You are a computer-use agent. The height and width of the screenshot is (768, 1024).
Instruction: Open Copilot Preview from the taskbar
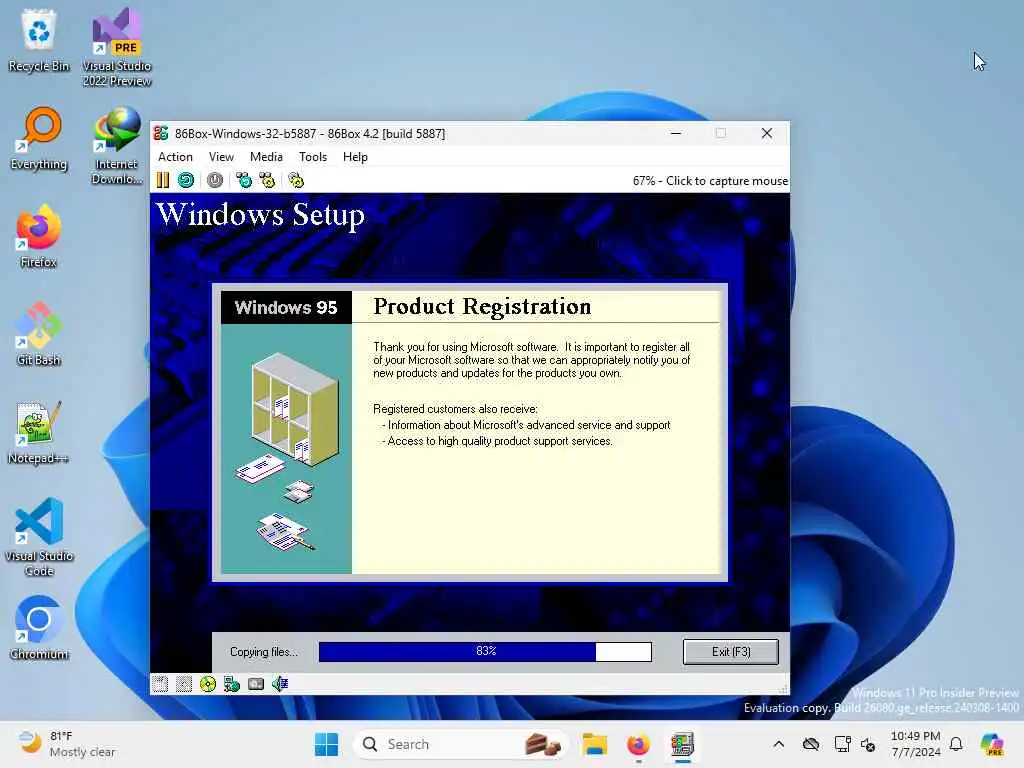(992, 744)
